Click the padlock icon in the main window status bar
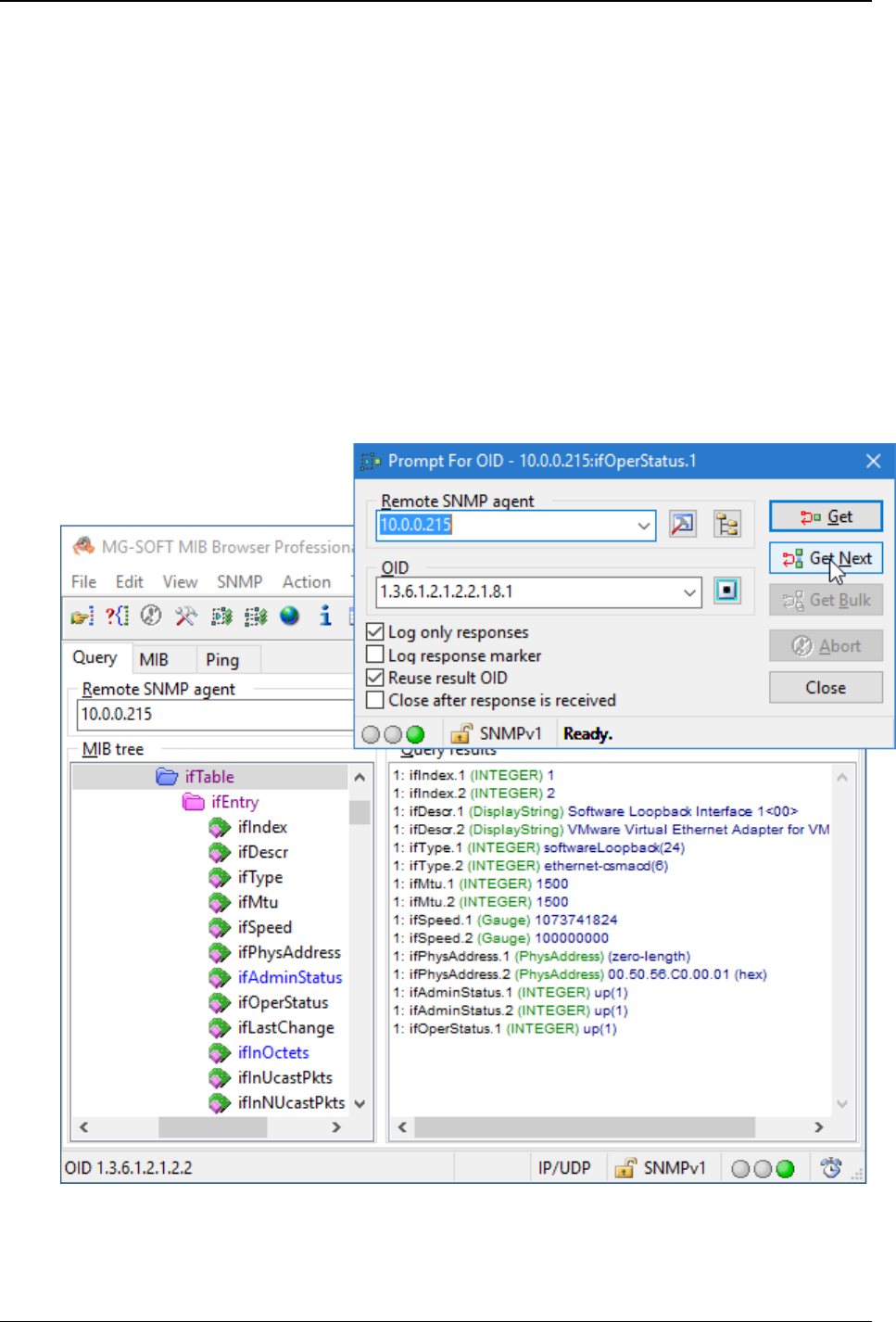The image size is (896, 1322). (x=625, y=1168)
